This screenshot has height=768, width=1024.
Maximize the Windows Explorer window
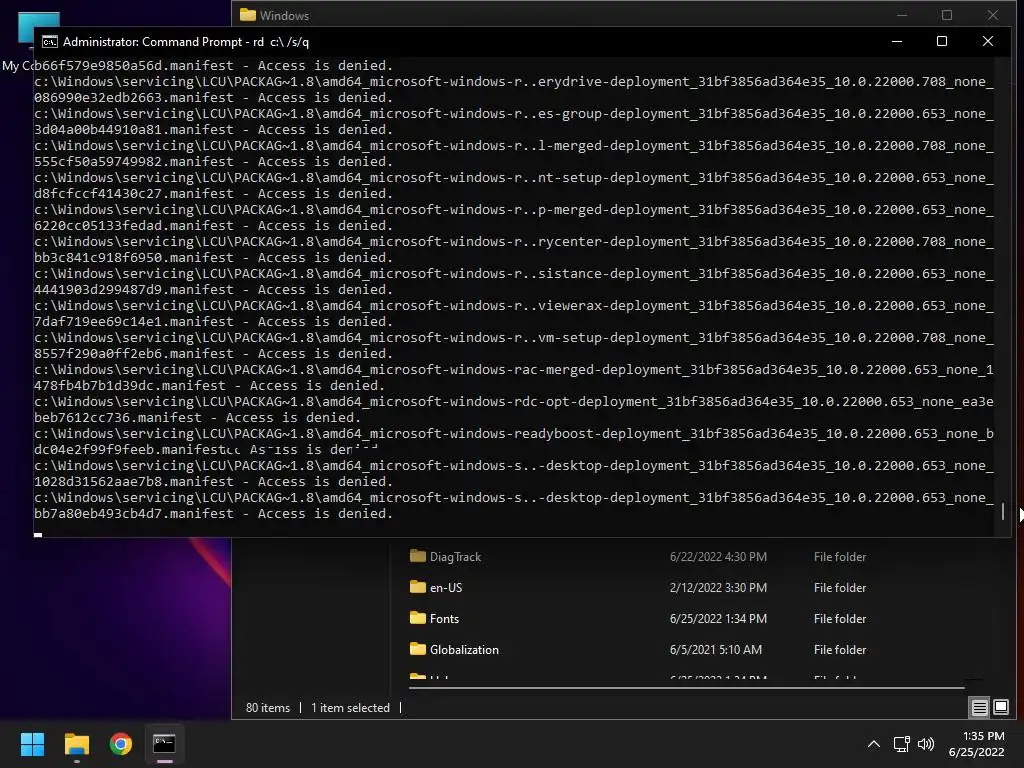click(947, 15)
